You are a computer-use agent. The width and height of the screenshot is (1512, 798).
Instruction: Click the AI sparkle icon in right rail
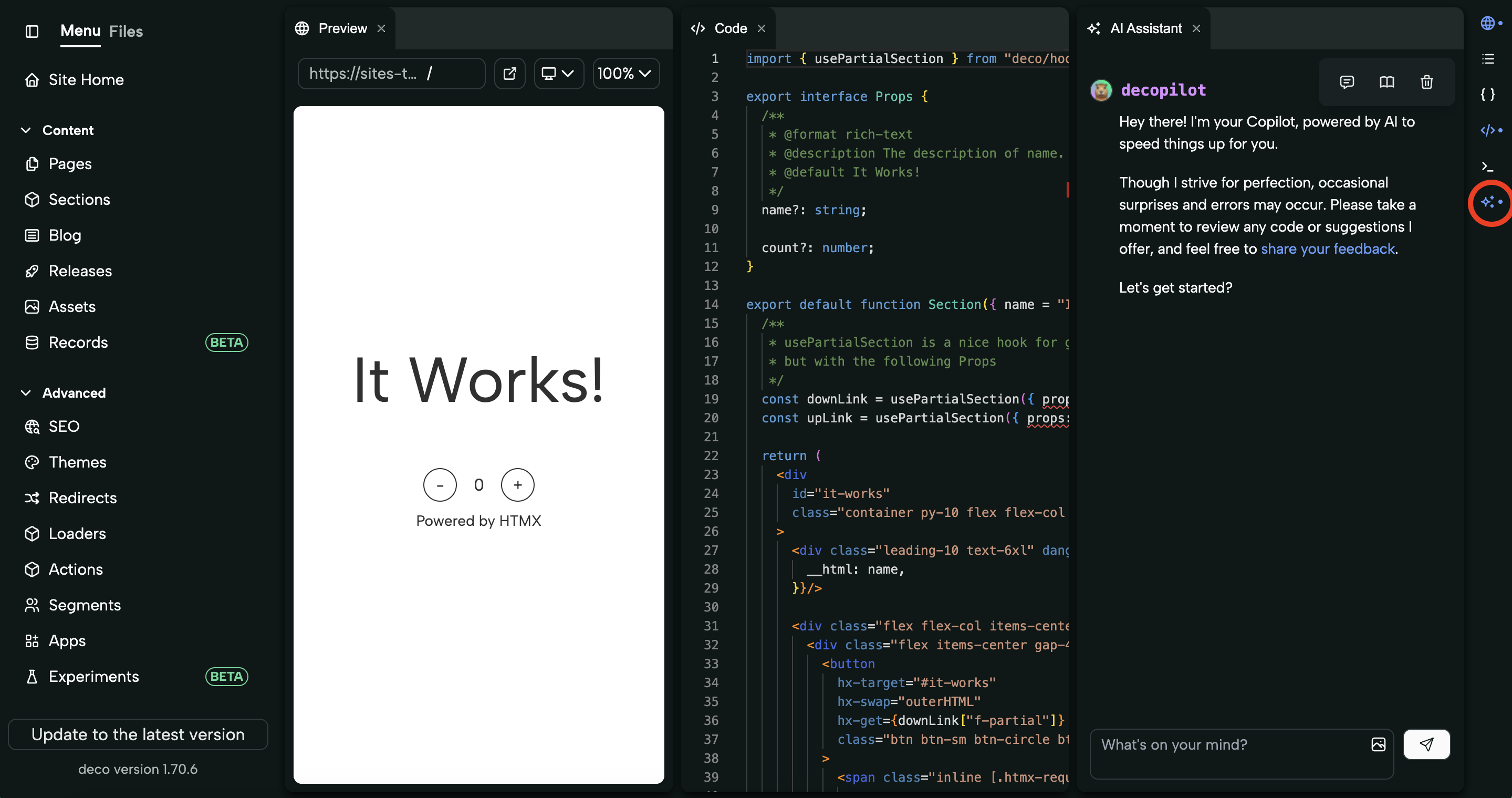pos(1487,202)
